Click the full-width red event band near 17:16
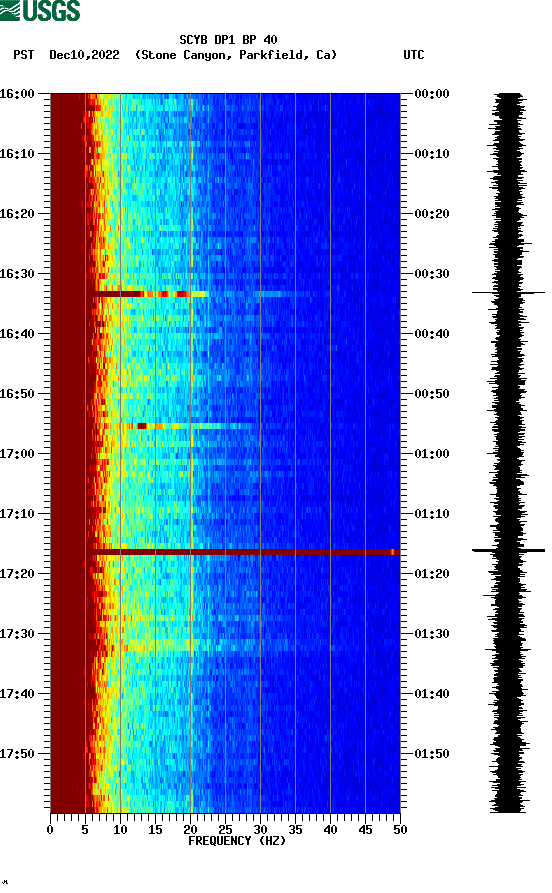 pyautogui.click(x=246, y=552)
